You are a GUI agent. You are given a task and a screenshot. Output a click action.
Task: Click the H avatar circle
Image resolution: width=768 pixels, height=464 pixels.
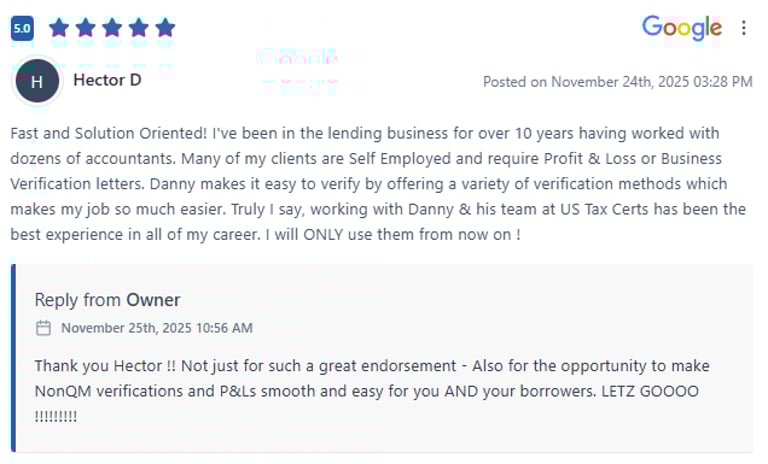tap(37, 81)
